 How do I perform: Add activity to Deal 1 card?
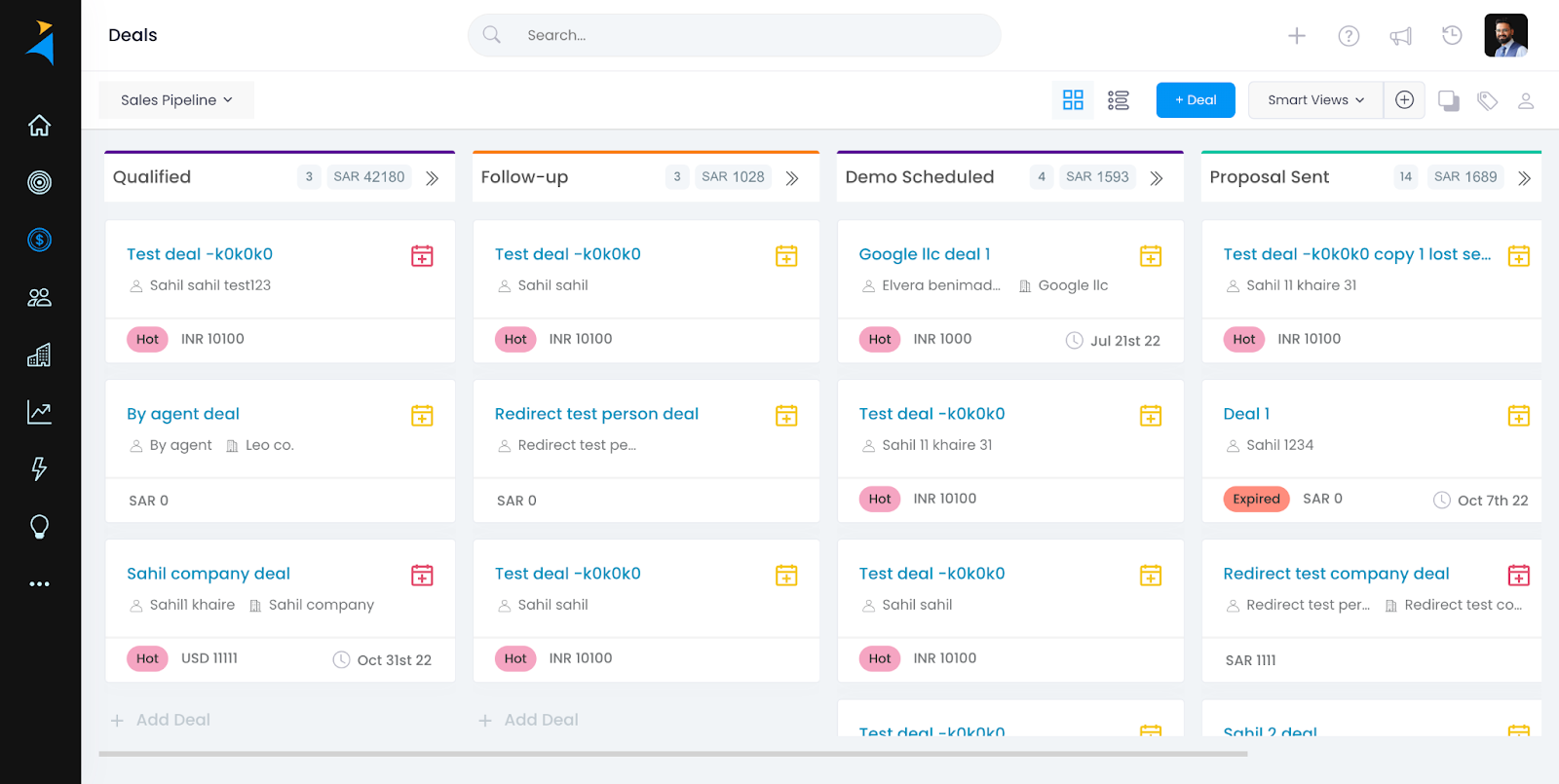1518,416
